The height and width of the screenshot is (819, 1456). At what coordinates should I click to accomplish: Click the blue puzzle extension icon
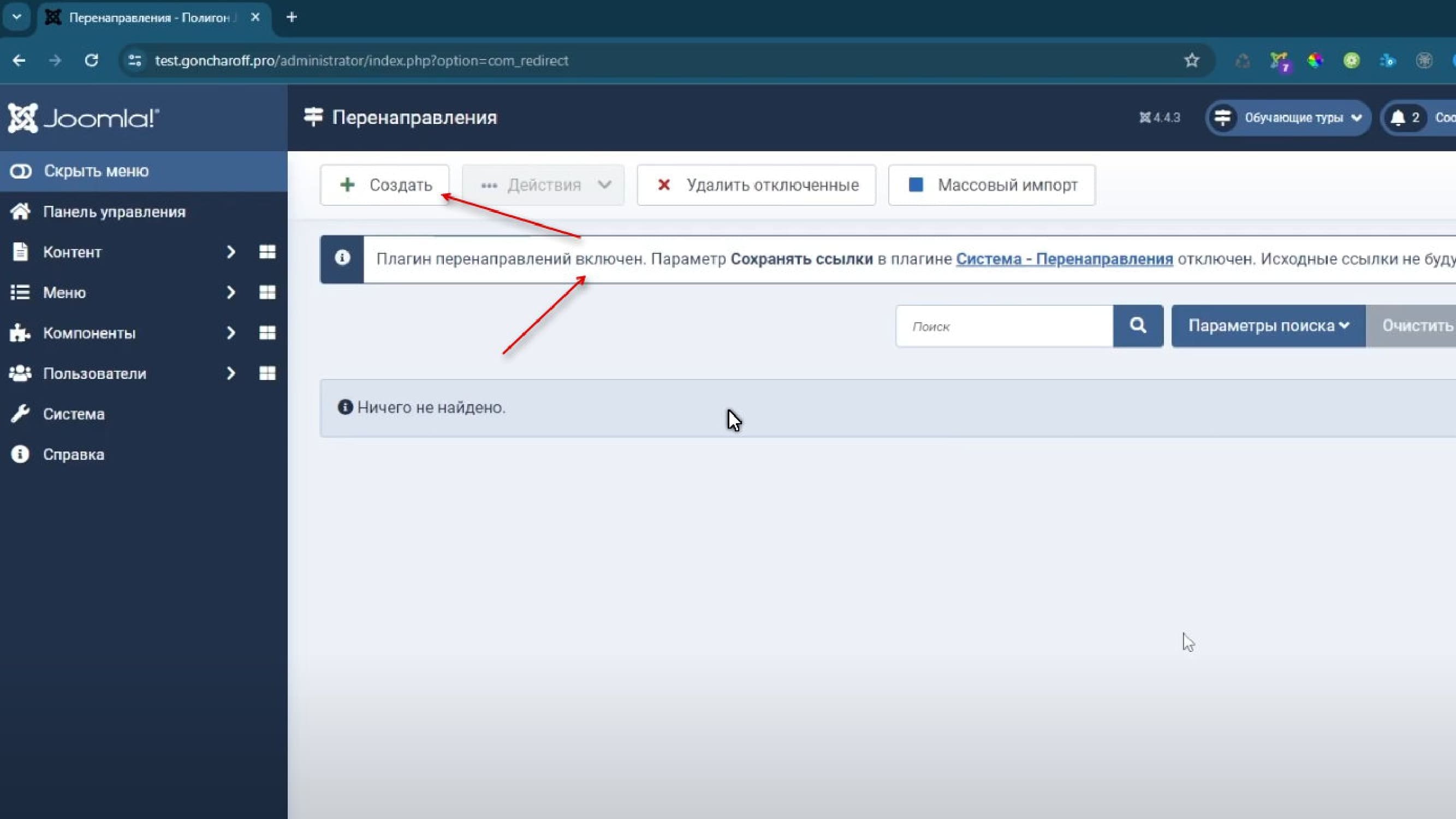coord(1388,61)
